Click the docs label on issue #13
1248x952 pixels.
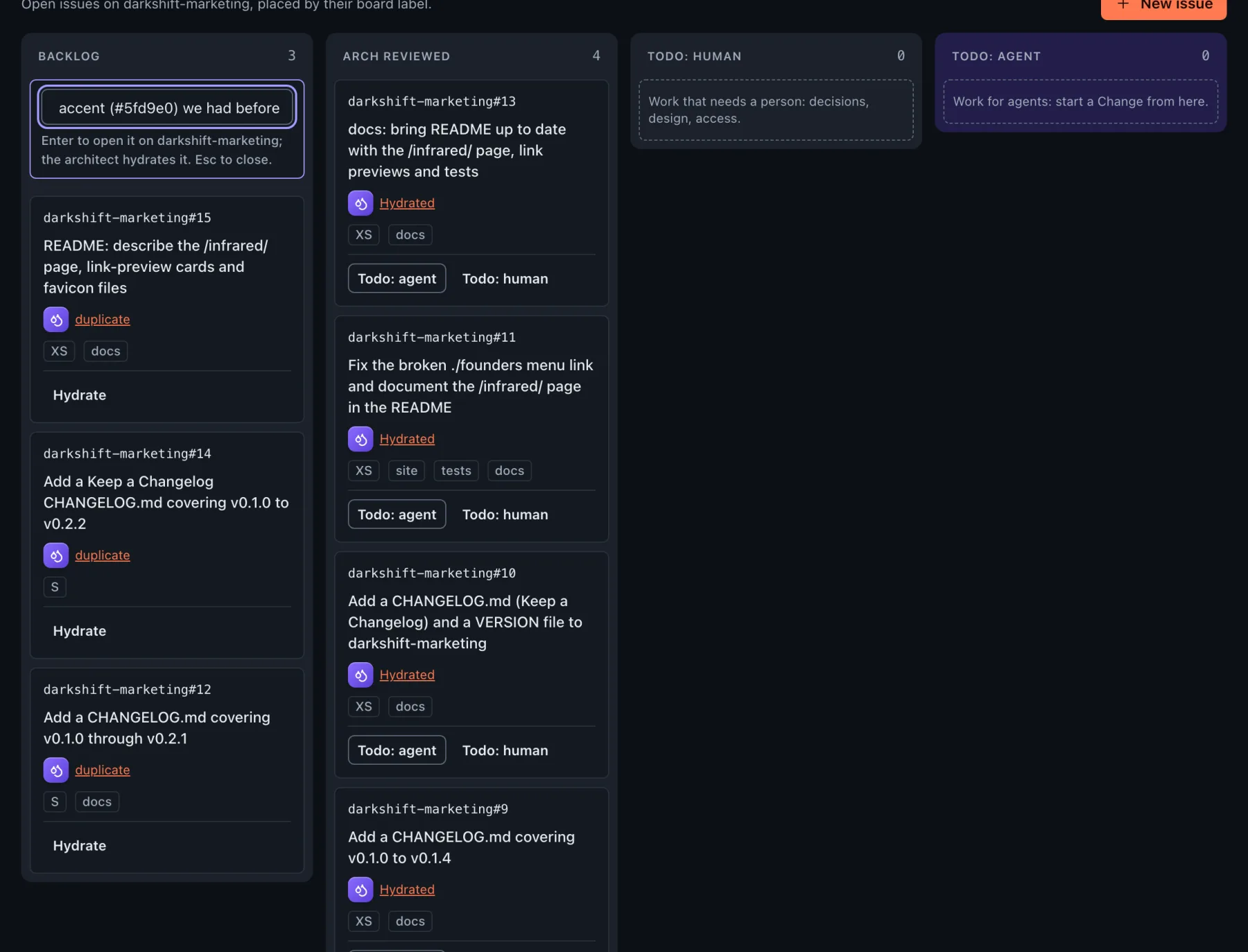[410, 235]
